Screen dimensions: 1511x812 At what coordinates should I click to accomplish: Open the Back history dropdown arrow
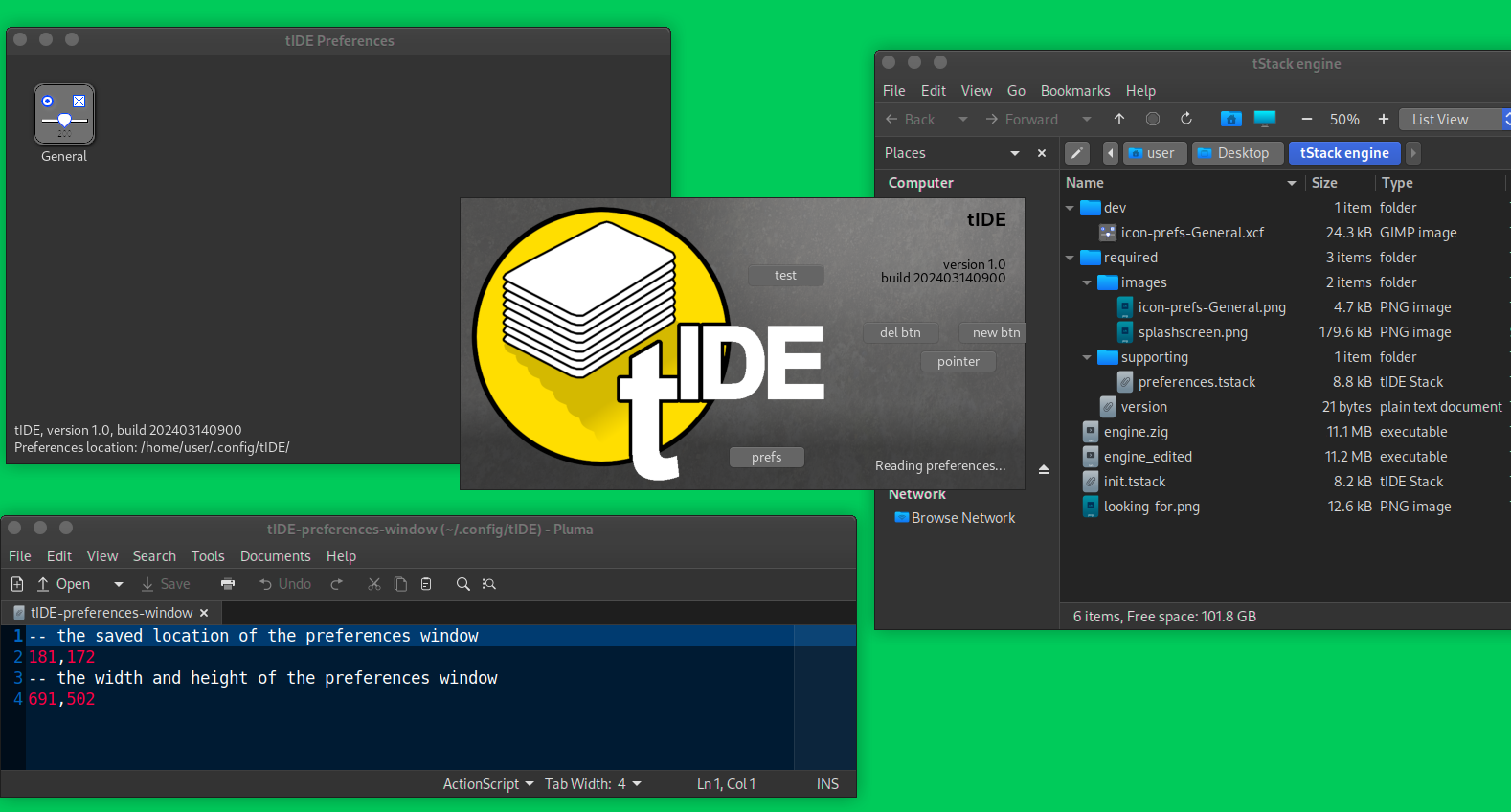pyautogui.click(x=963, y=120)
